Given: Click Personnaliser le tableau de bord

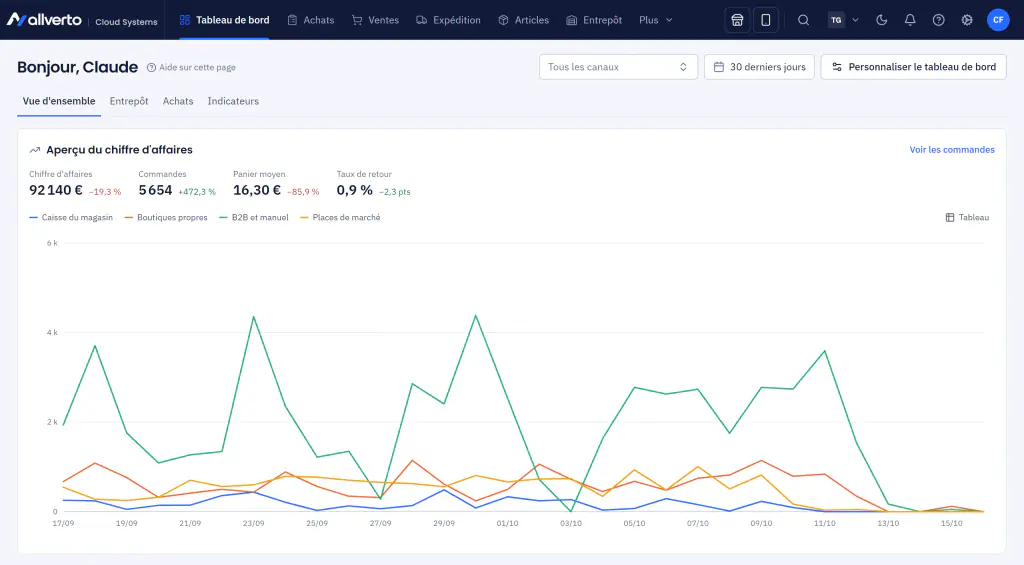Looking at the screenshot, I should coord(913,67).
